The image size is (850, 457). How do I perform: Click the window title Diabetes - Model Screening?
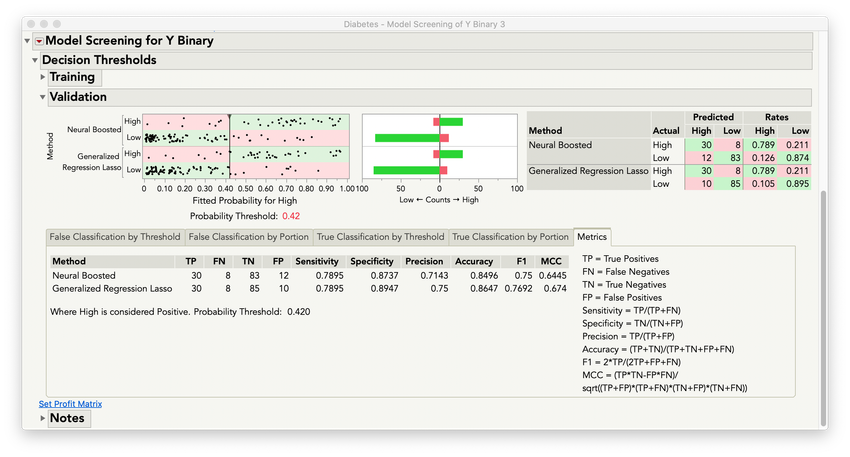click(x=424, y=24)
